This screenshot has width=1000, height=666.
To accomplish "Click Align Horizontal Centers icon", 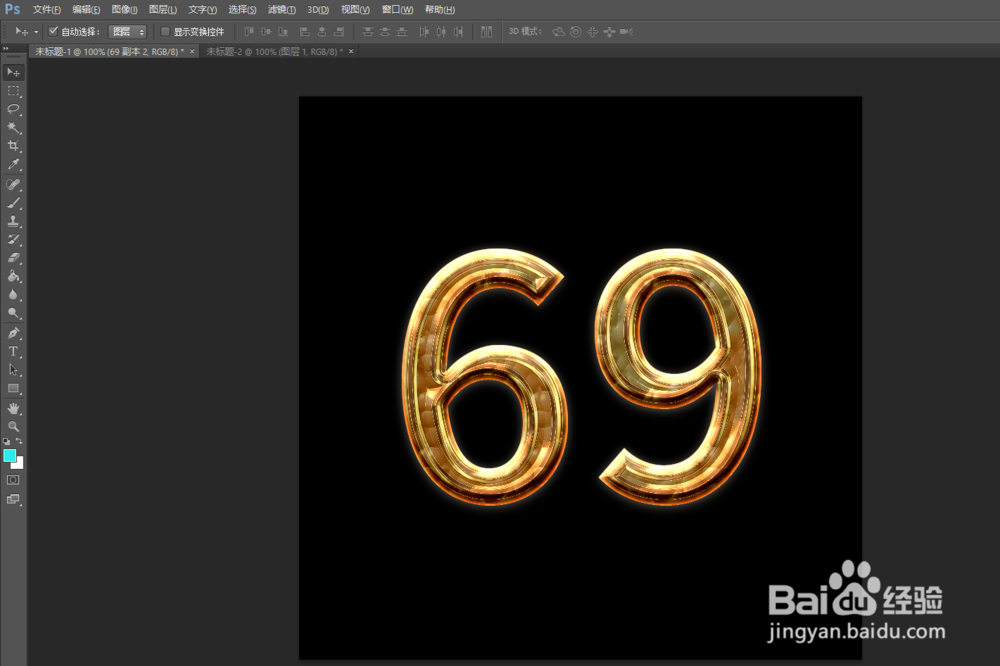I will (x=322, y=31).
